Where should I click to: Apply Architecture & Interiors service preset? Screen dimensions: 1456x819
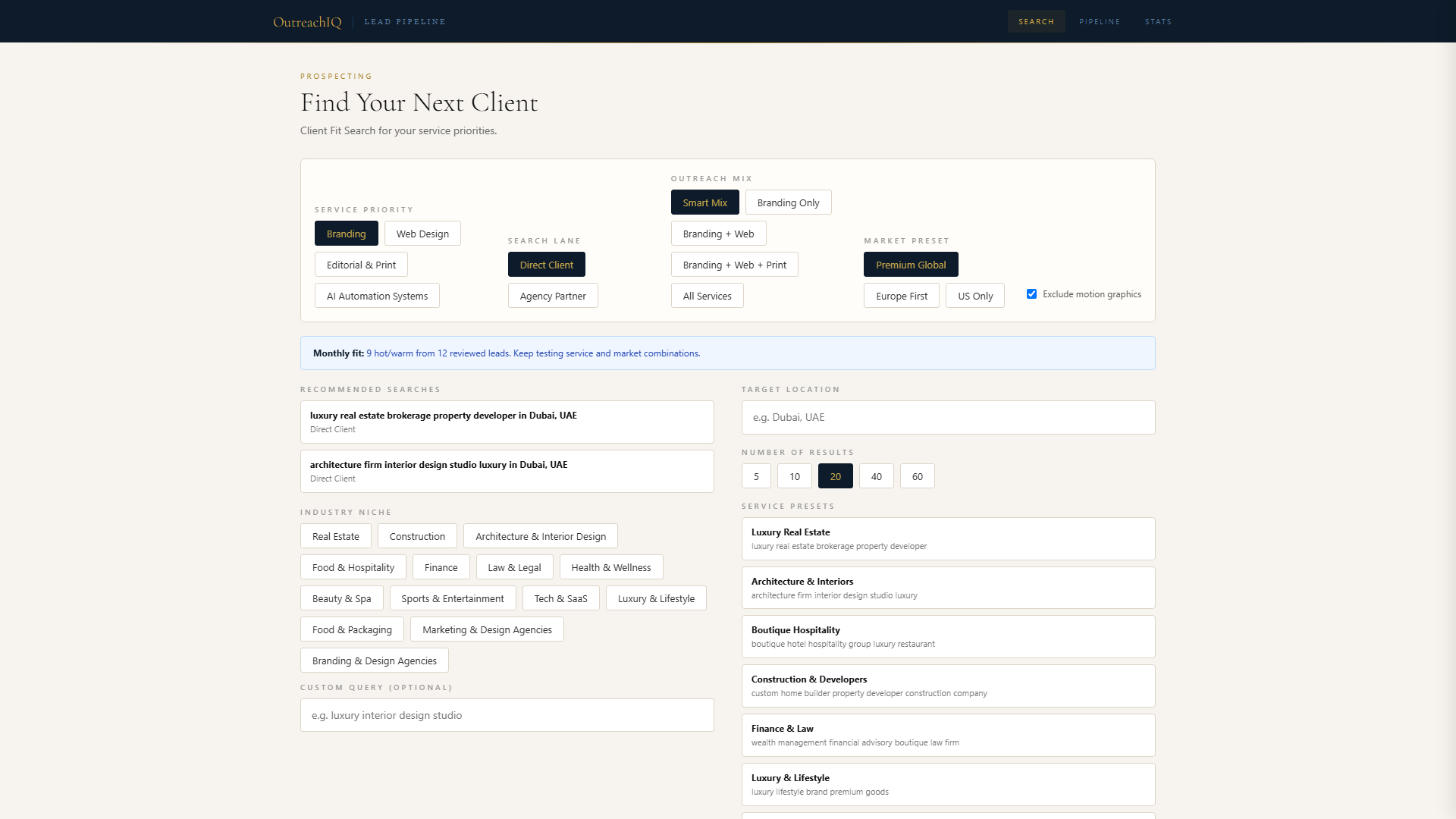[x=948, y=588]
